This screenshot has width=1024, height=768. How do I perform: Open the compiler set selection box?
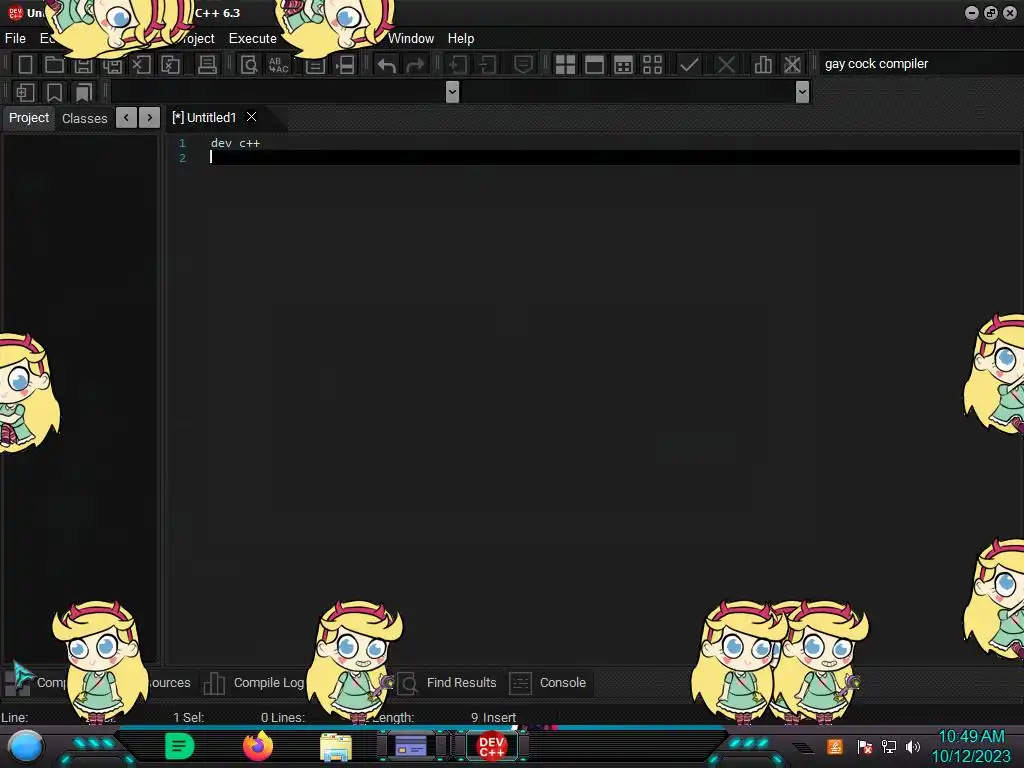tap(920, 64)
